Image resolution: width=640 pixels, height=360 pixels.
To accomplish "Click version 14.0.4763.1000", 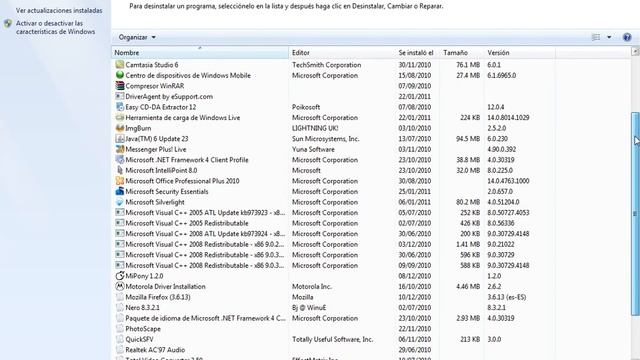I will [508, 181].
